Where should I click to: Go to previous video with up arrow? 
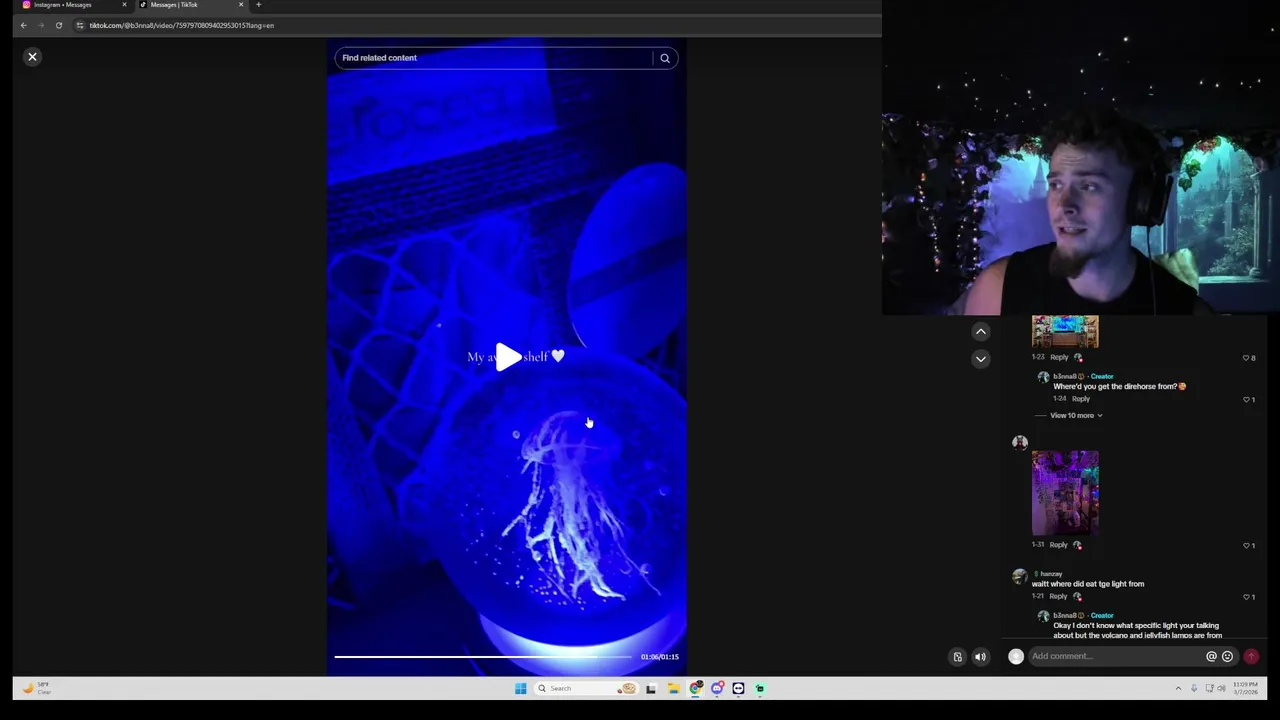981,331
